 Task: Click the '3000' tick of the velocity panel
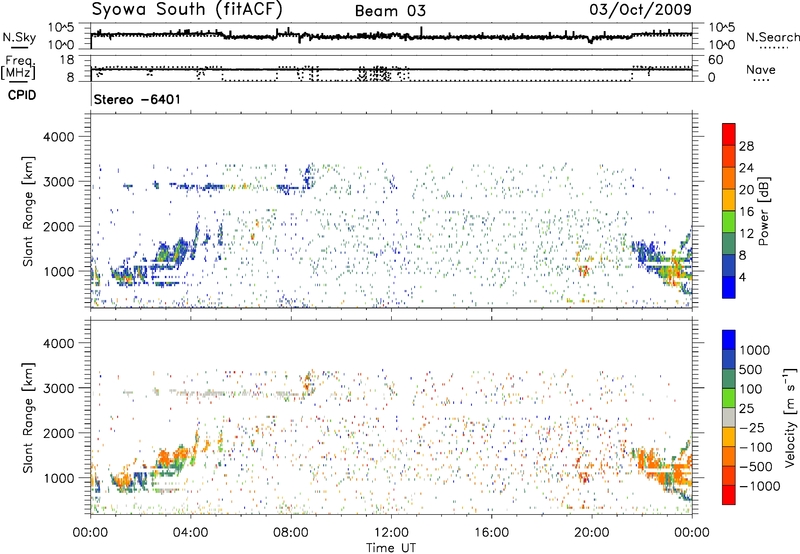click(x=58, y=388)
